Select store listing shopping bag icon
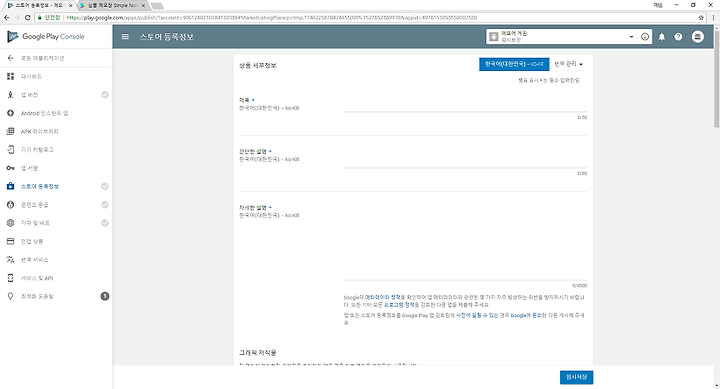This screenshot has height=389, width=720. 11,186
